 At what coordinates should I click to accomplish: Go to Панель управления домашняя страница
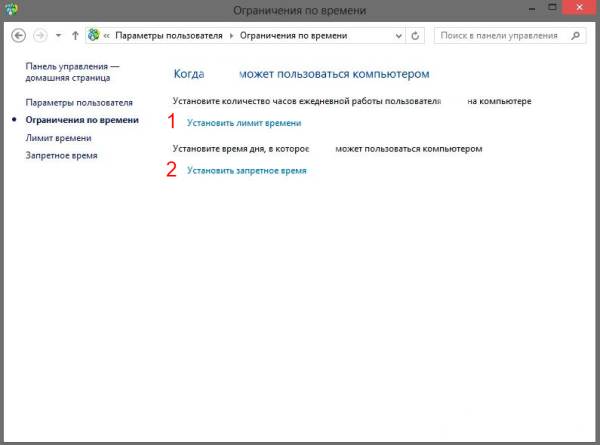[x=72, y=74]
